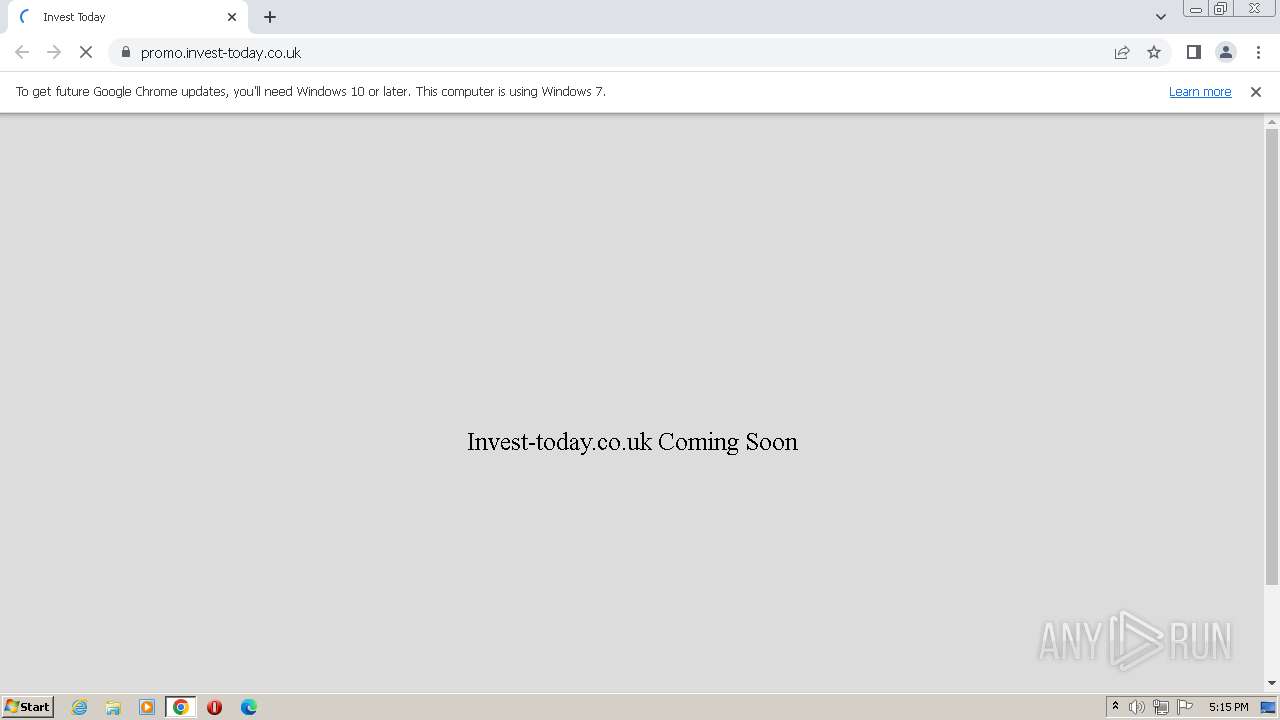Open the Opera browser from the taskbar
This screenshot has height=720, width=1280.
tap(214, 707)
